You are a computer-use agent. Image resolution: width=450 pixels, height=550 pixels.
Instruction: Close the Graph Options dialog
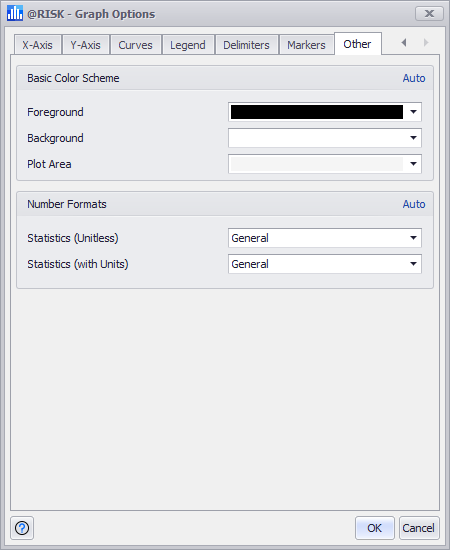[429, 14]
